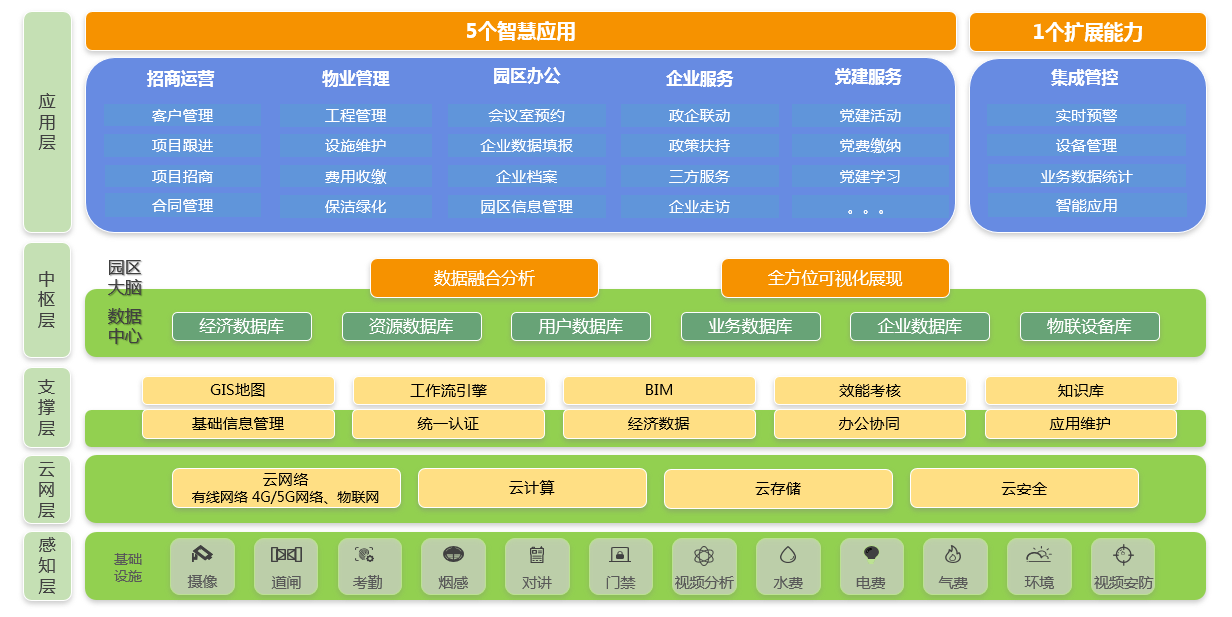The height and width of the screenshot is (617, 1232).
Task: Click the 应用维护 module
Action: click(x=1081, y=424)
